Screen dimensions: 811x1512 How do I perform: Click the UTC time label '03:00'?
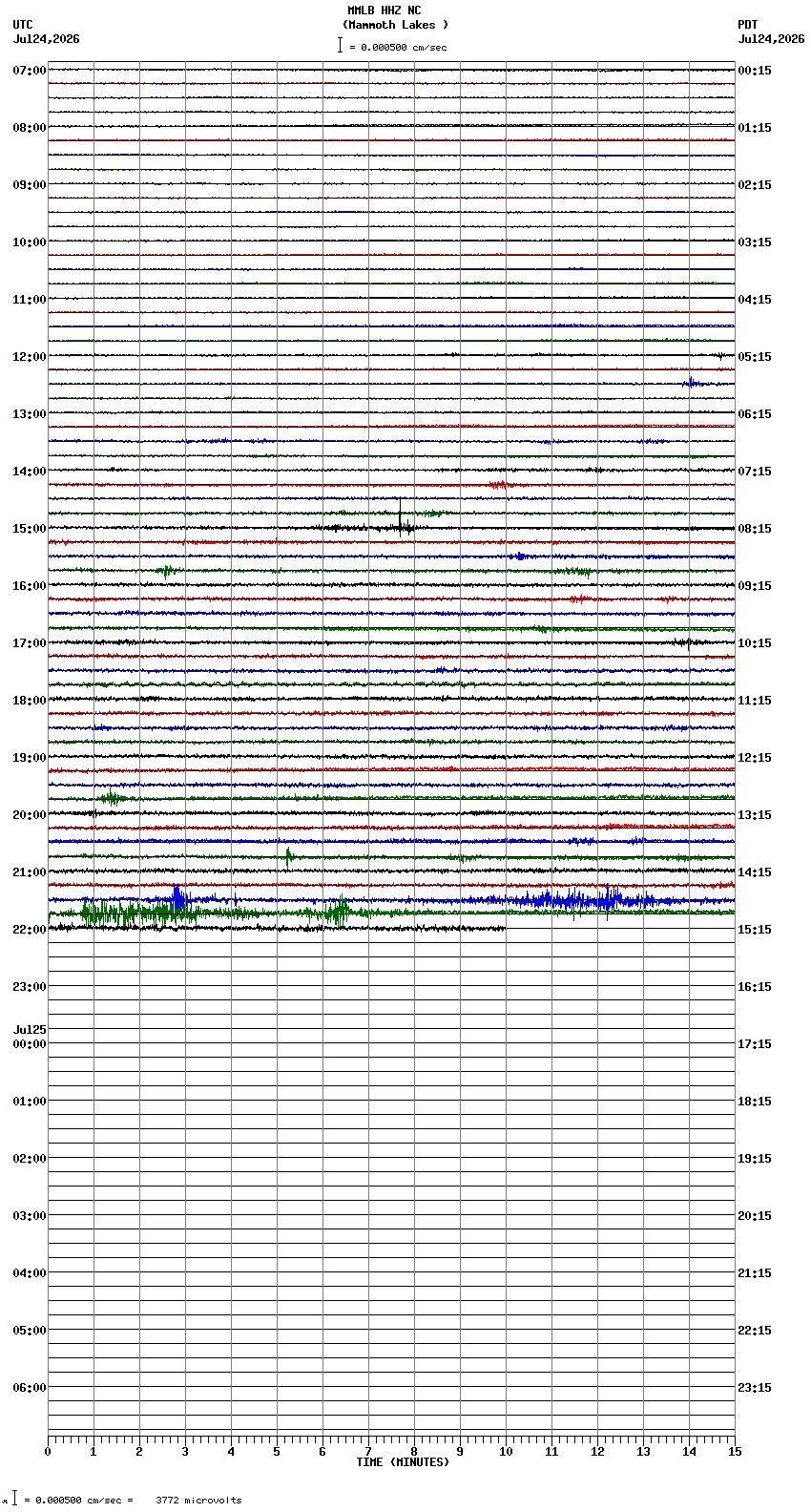point(30,1216)
